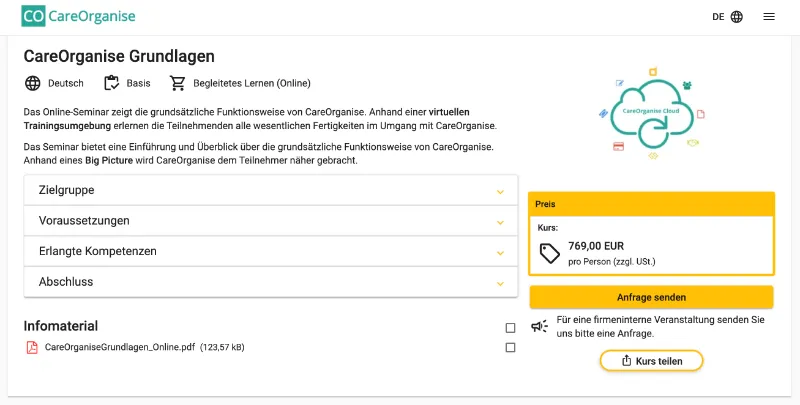Expand the Zielgruppe section
The image size is (800, 405).
point(271,190)
